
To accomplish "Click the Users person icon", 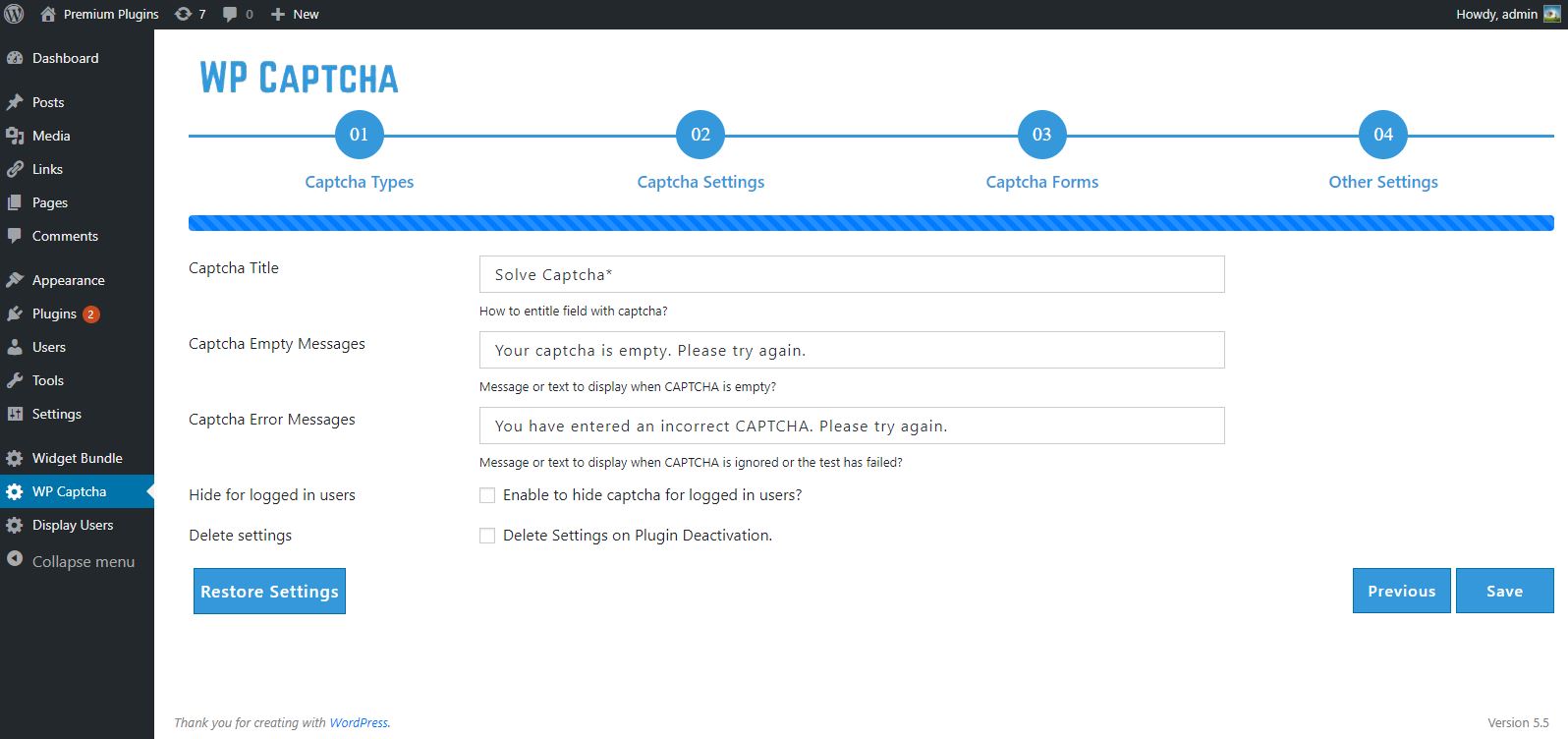I will 15,347.
